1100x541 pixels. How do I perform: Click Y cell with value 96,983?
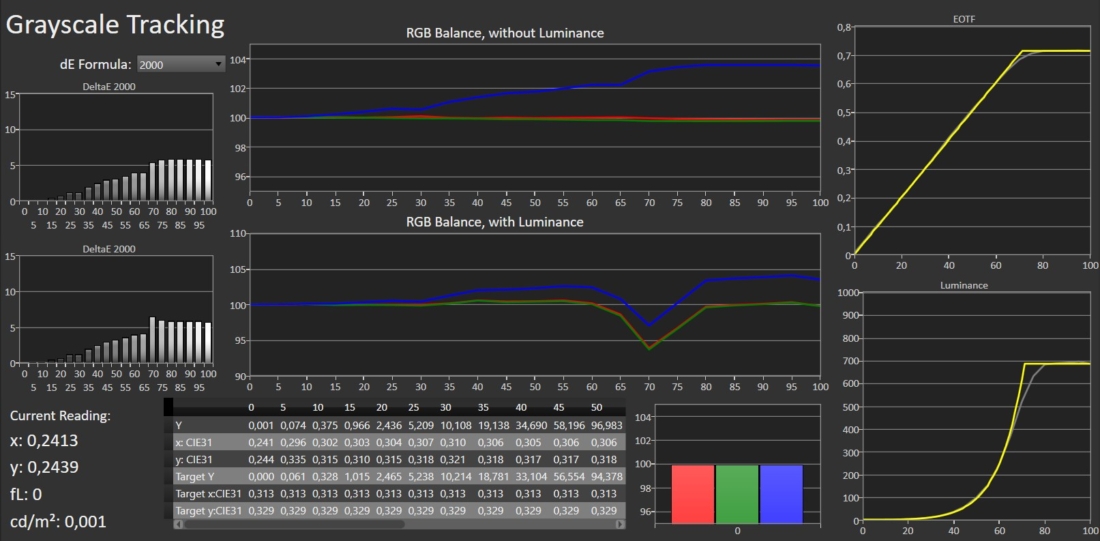(605, 425)
